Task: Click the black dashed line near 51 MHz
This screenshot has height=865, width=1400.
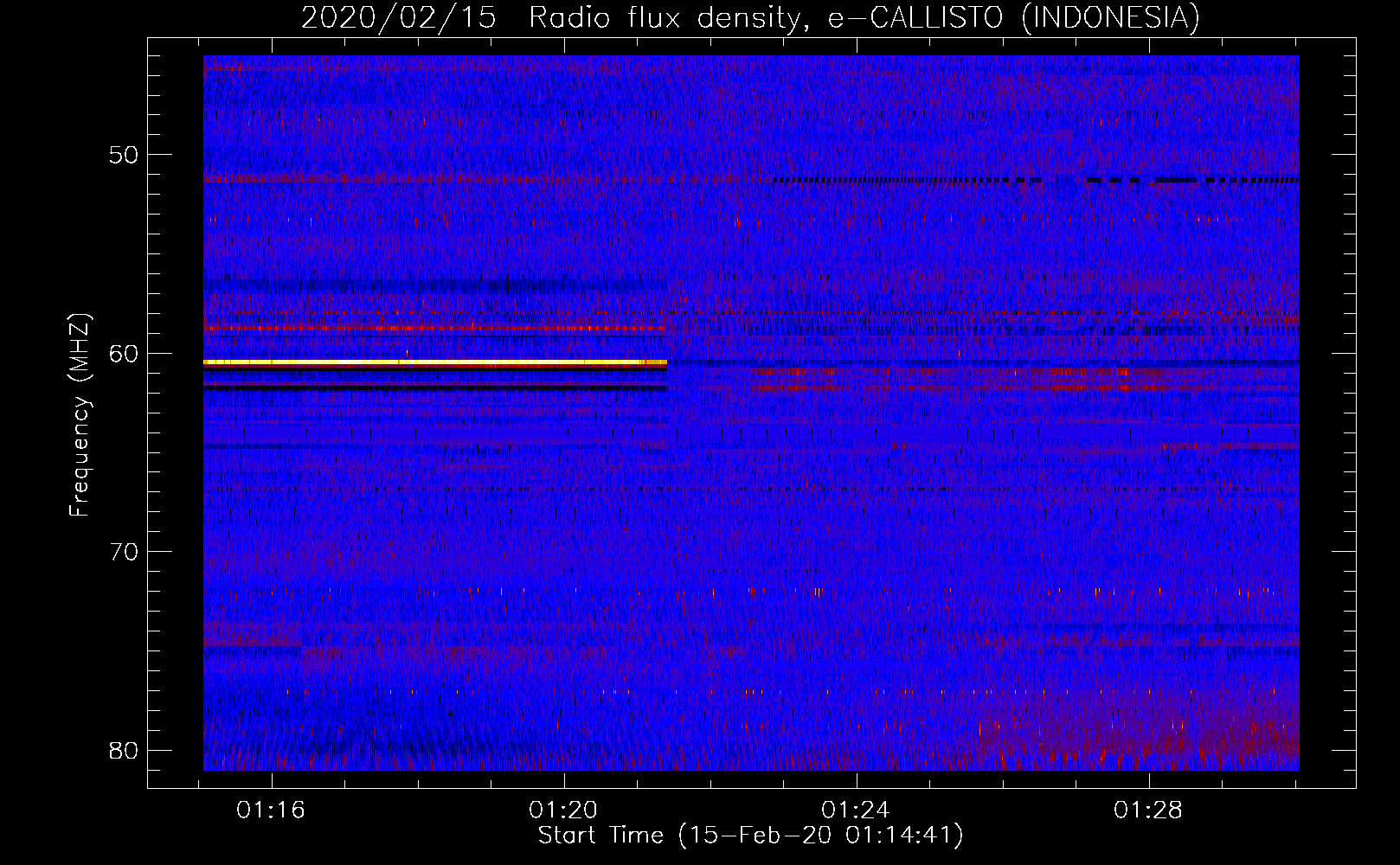Action: click(x=1035, y=181)
